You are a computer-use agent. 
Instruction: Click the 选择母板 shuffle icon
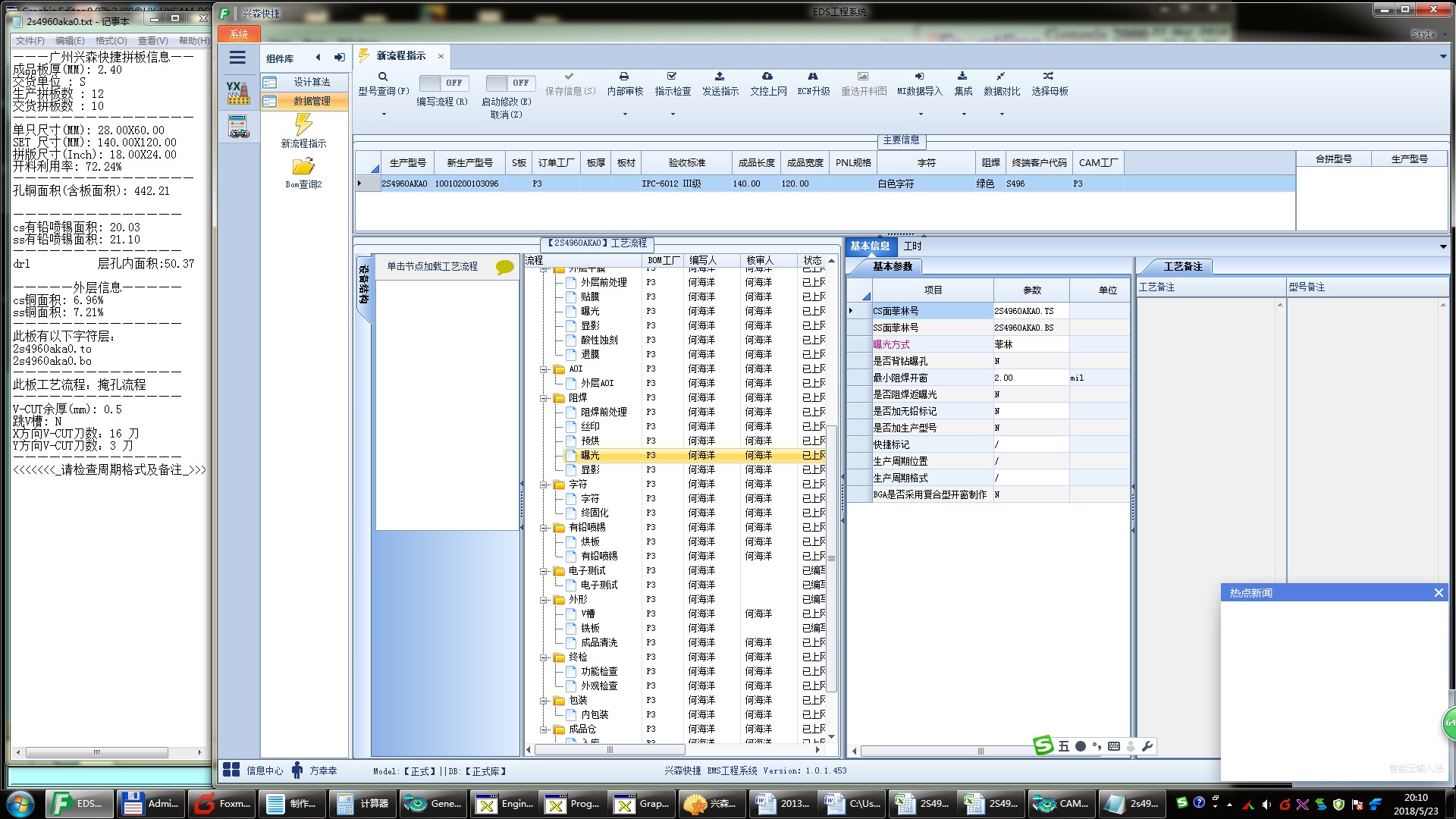[1048, 77]
